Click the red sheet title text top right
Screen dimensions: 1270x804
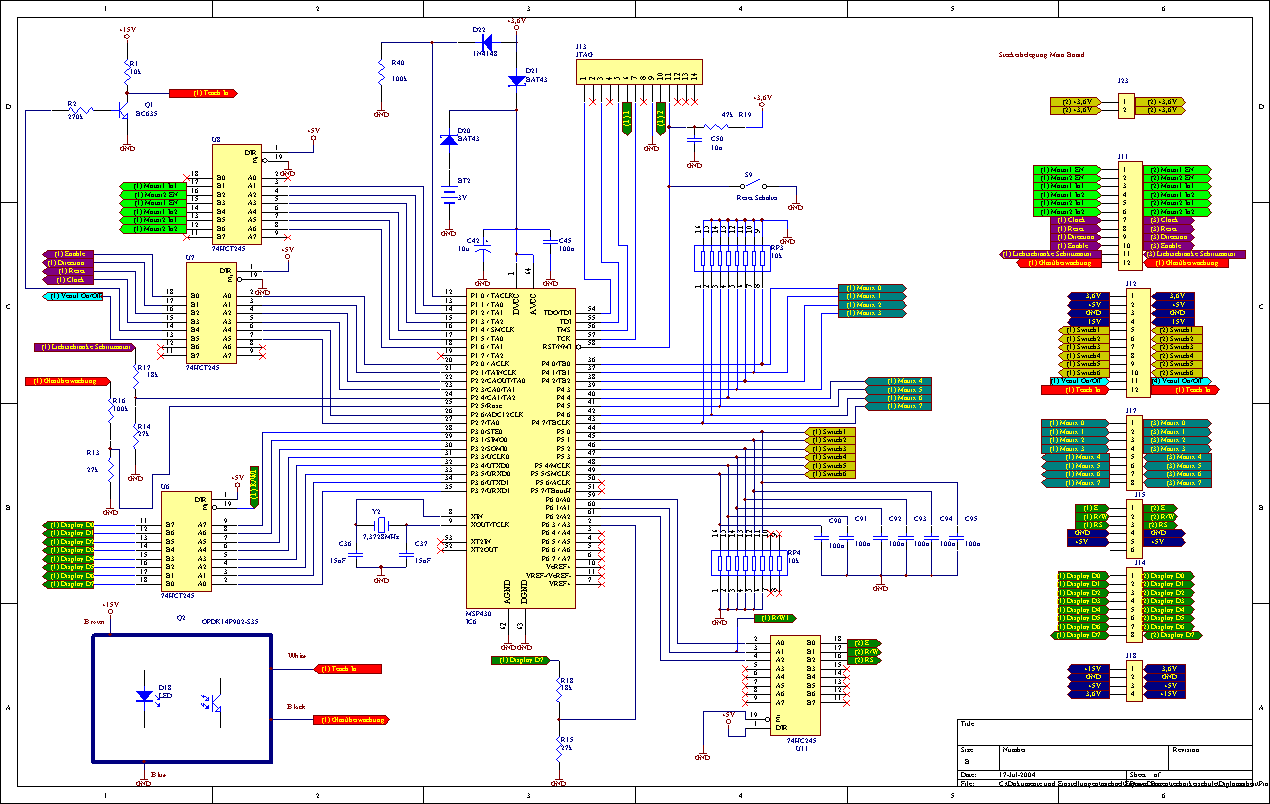coord(1041,56)
